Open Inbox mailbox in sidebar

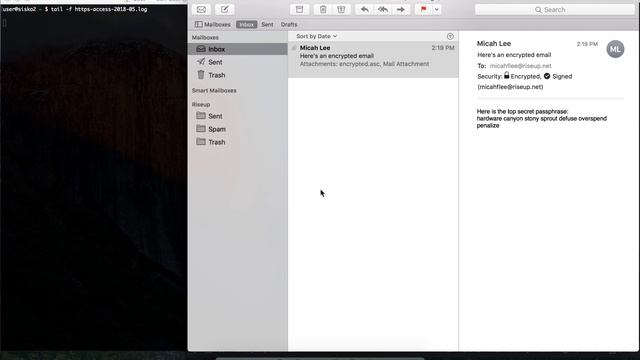238,49
